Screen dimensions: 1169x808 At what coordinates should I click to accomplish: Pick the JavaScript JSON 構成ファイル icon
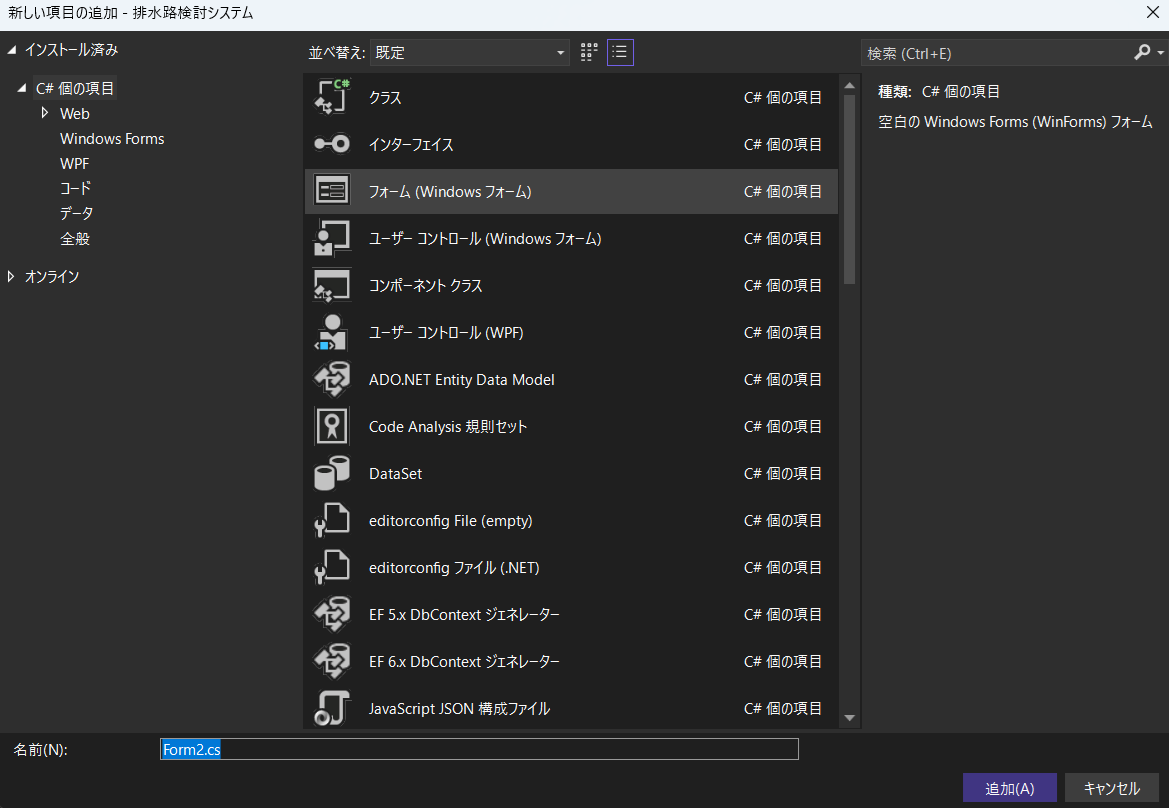click(331, 708)
